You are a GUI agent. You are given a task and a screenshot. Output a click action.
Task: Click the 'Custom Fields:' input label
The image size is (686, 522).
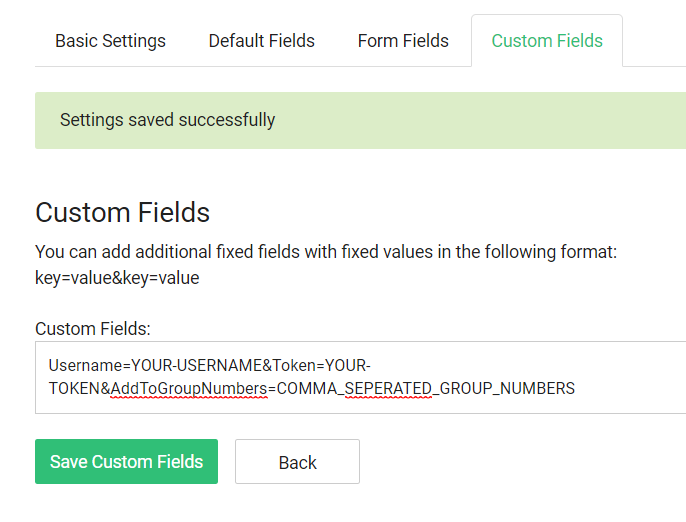pos(93,329)
